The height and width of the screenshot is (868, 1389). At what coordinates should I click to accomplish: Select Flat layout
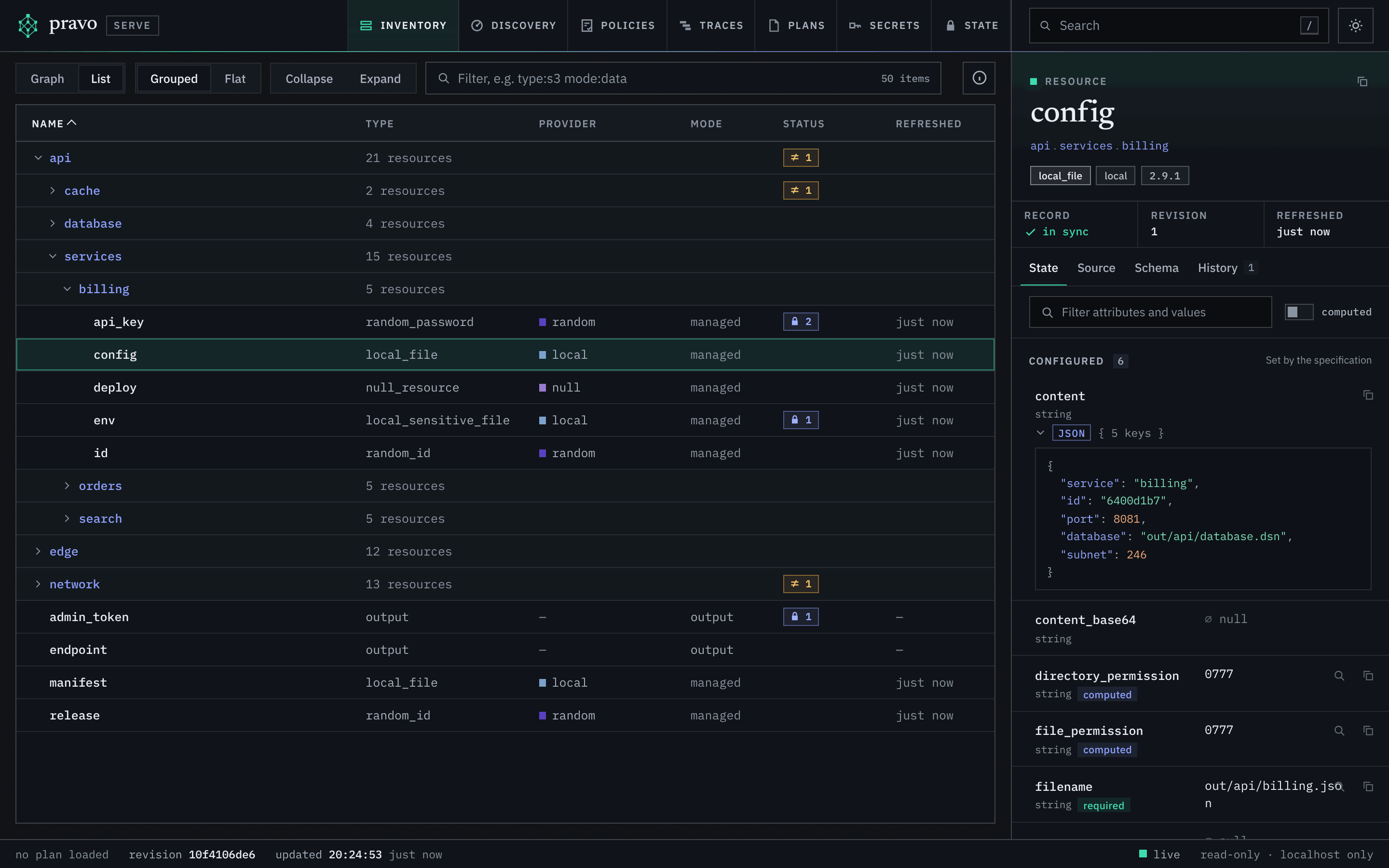(x=235, y=79)
